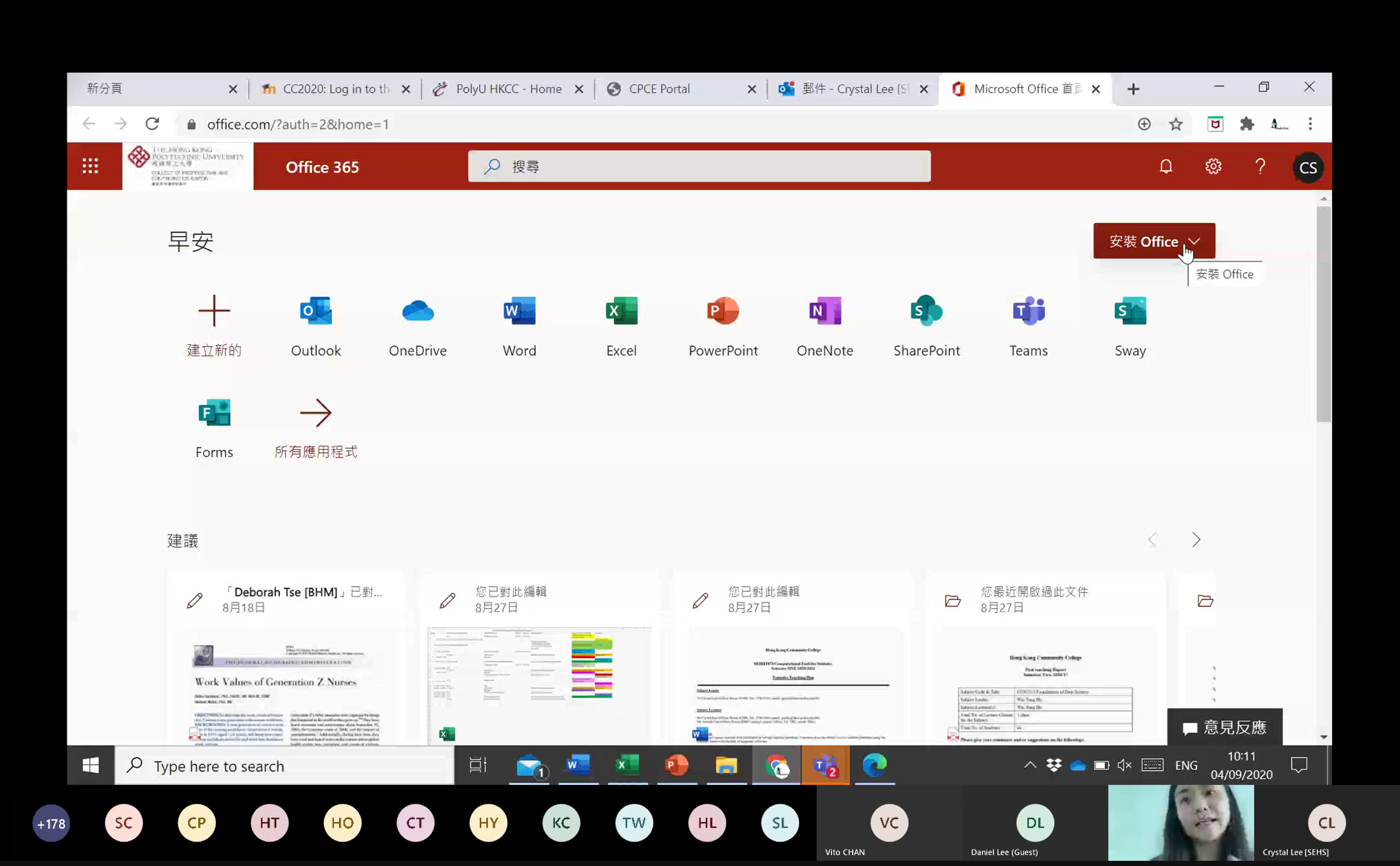Switch to the PolyU HKCC - Home tab
This screenshot has width=1400, height=866.
pos(508,89)
